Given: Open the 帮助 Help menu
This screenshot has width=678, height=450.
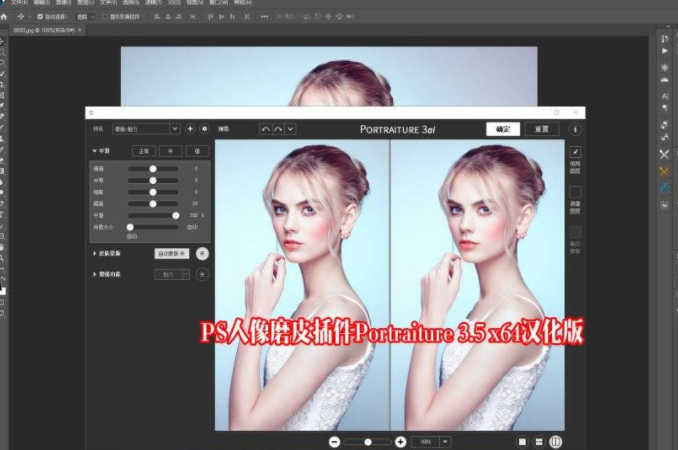Looking at the screenshot, I should pyautogui.click(x=243, y=2).
